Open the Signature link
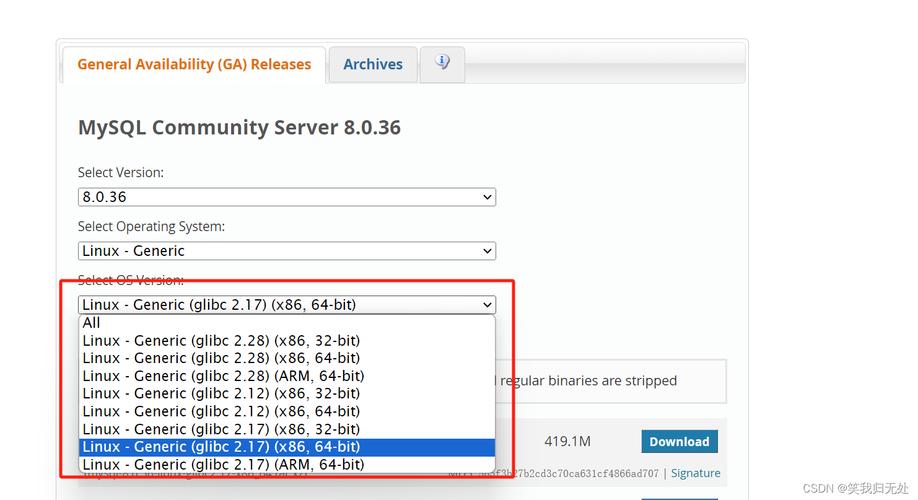Screen dimensions: 918x500 tap(696, 473)
